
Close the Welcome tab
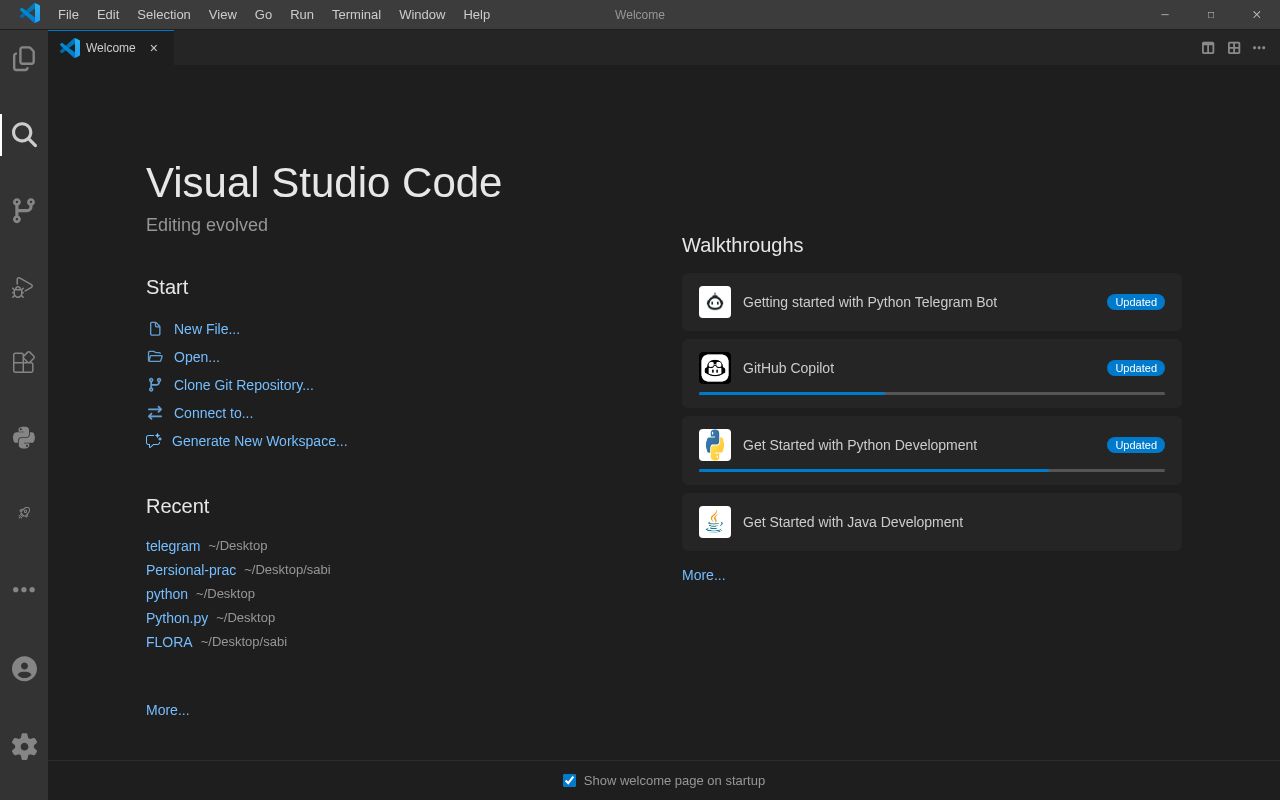tap(154, 48)
